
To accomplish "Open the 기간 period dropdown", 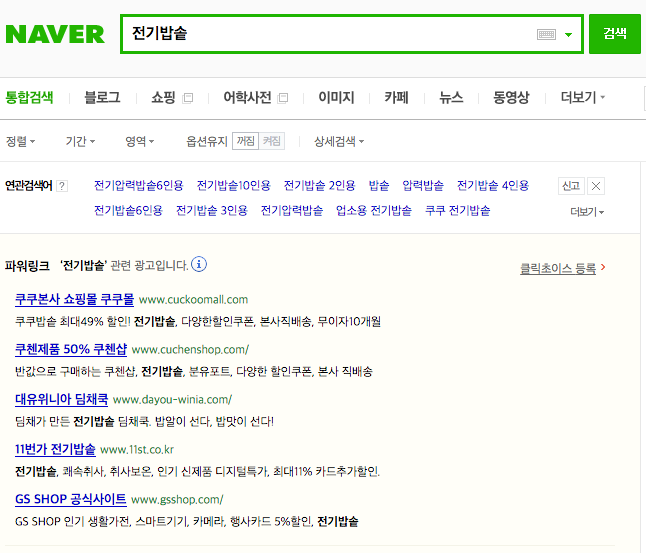I will click(80, 141).
